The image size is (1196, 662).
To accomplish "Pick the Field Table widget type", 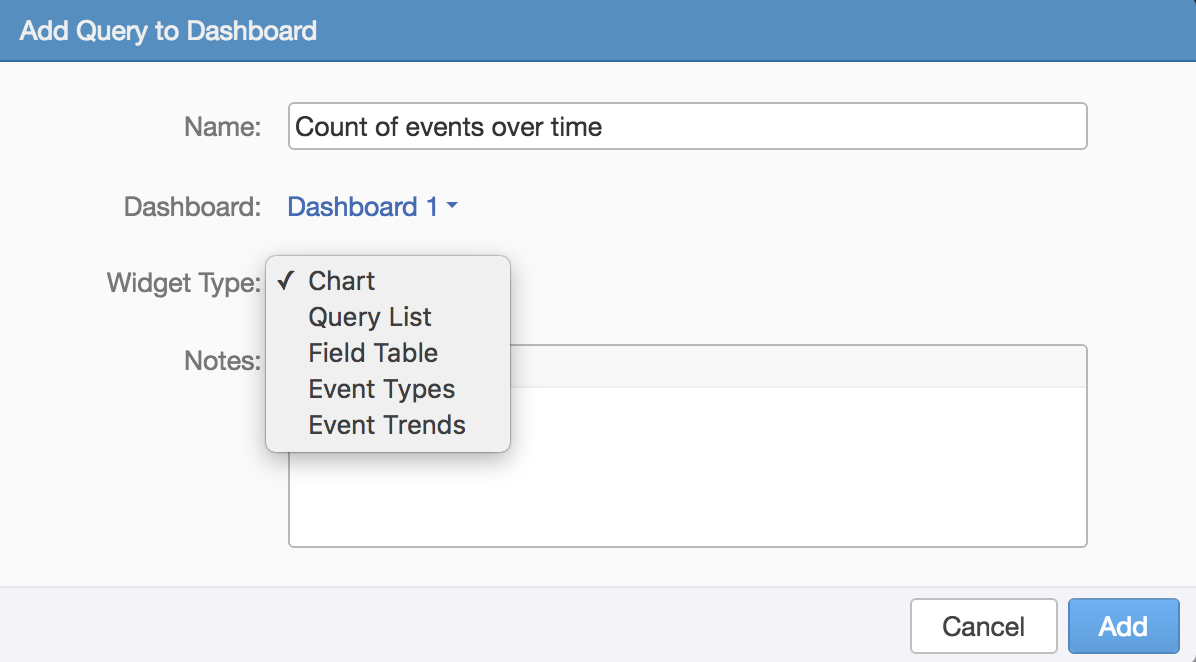I will click(x=373, y=353).
